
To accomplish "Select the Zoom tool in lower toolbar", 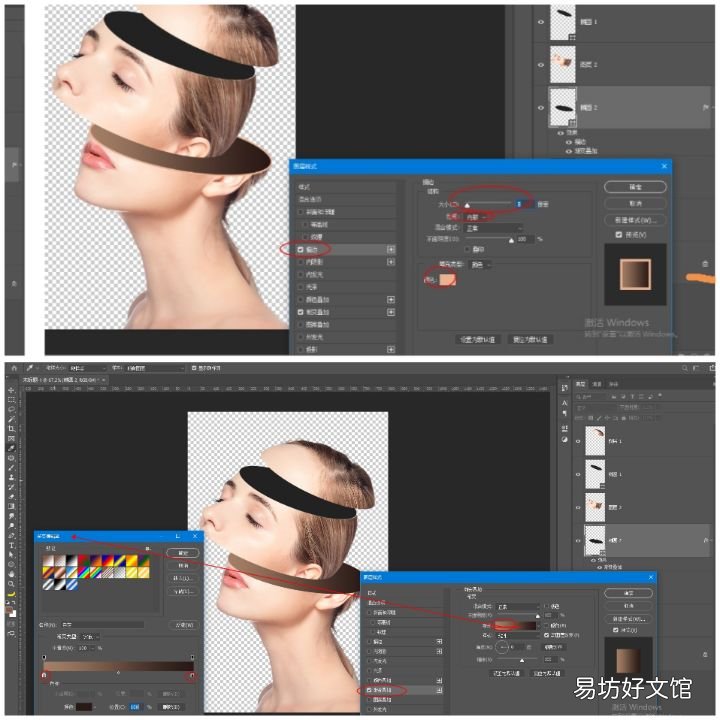I will (11, 584).
